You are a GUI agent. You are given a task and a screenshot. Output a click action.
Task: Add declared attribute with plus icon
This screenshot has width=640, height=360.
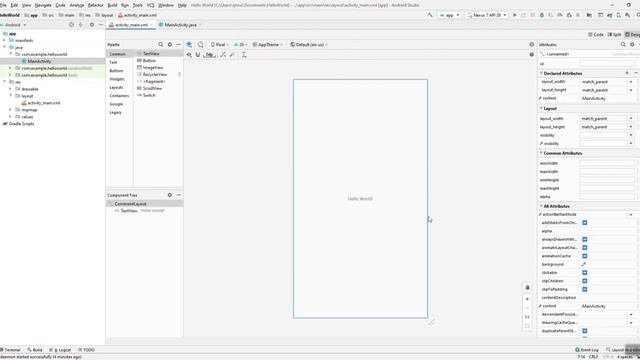coord(627,73)
